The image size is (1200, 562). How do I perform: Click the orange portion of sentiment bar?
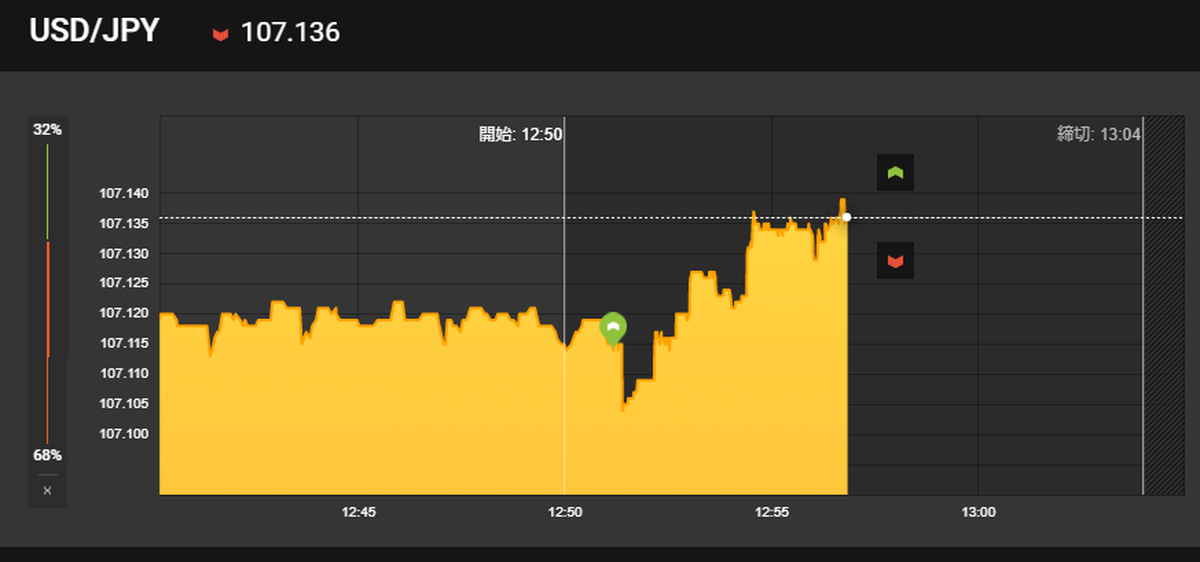pyautogui.click(x=47, y=300)
